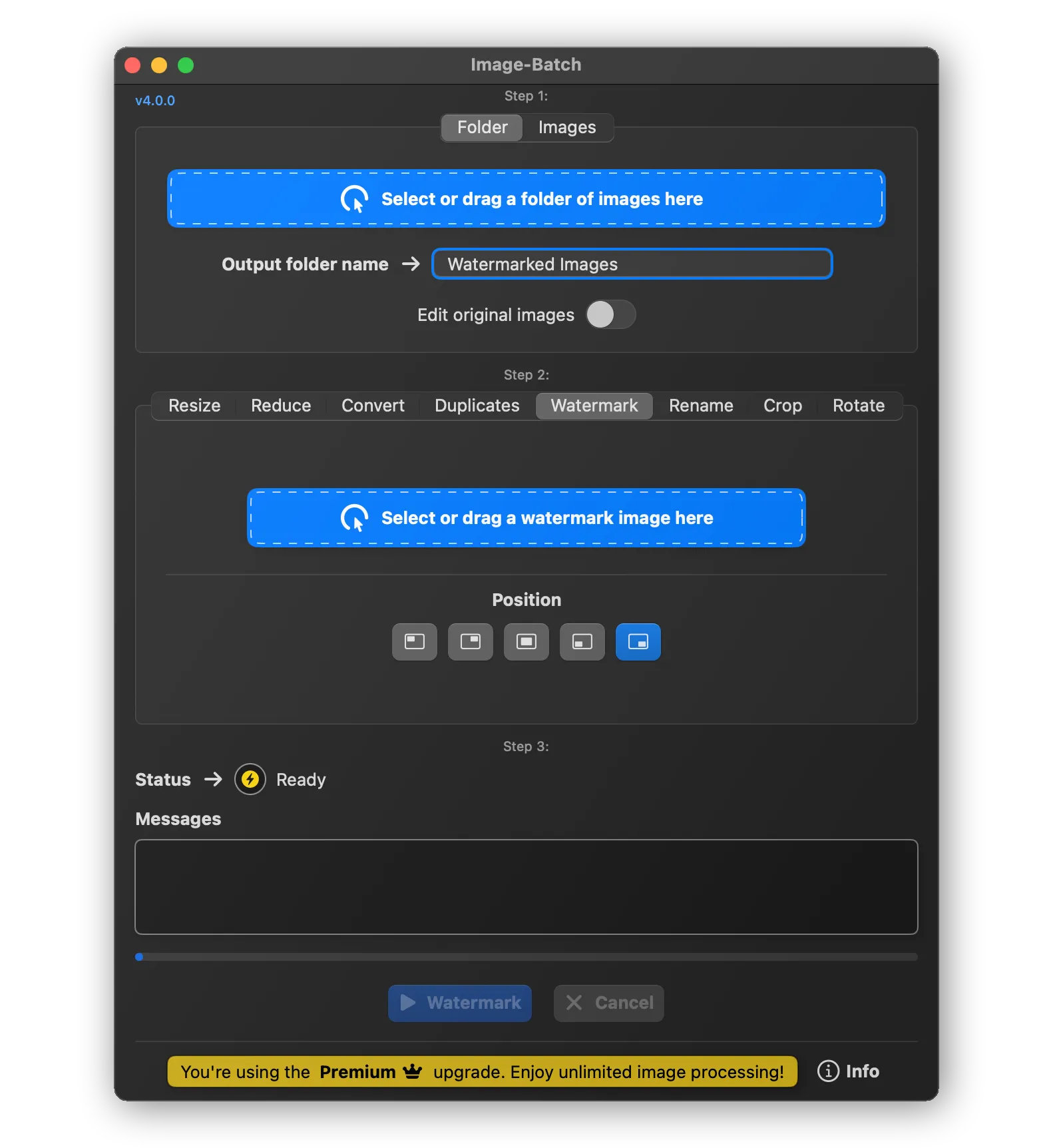1053x1148 pixels.
Task: Focus the Output folder name field
Action: tap(632, 264)
